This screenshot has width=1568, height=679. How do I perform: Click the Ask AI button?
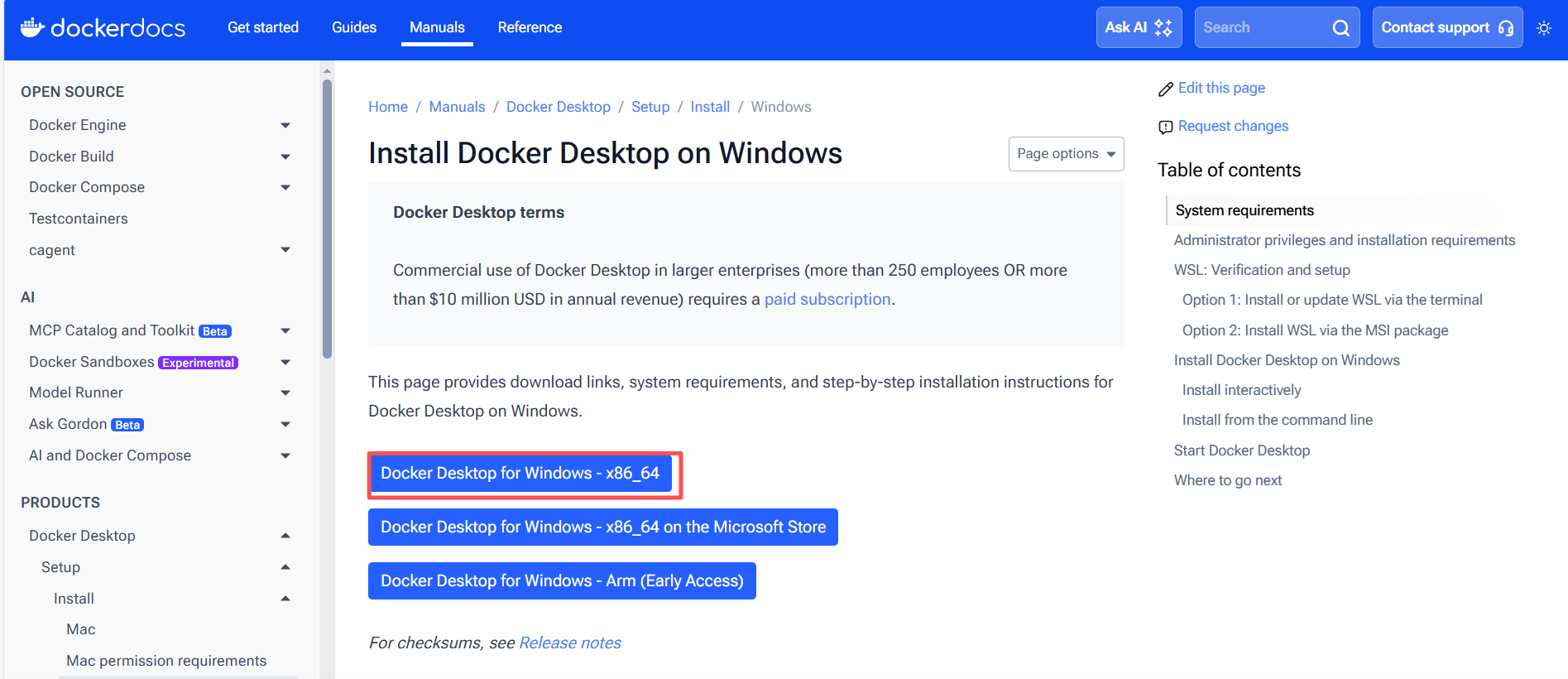pyautogui.click(x=1139, y=27)
